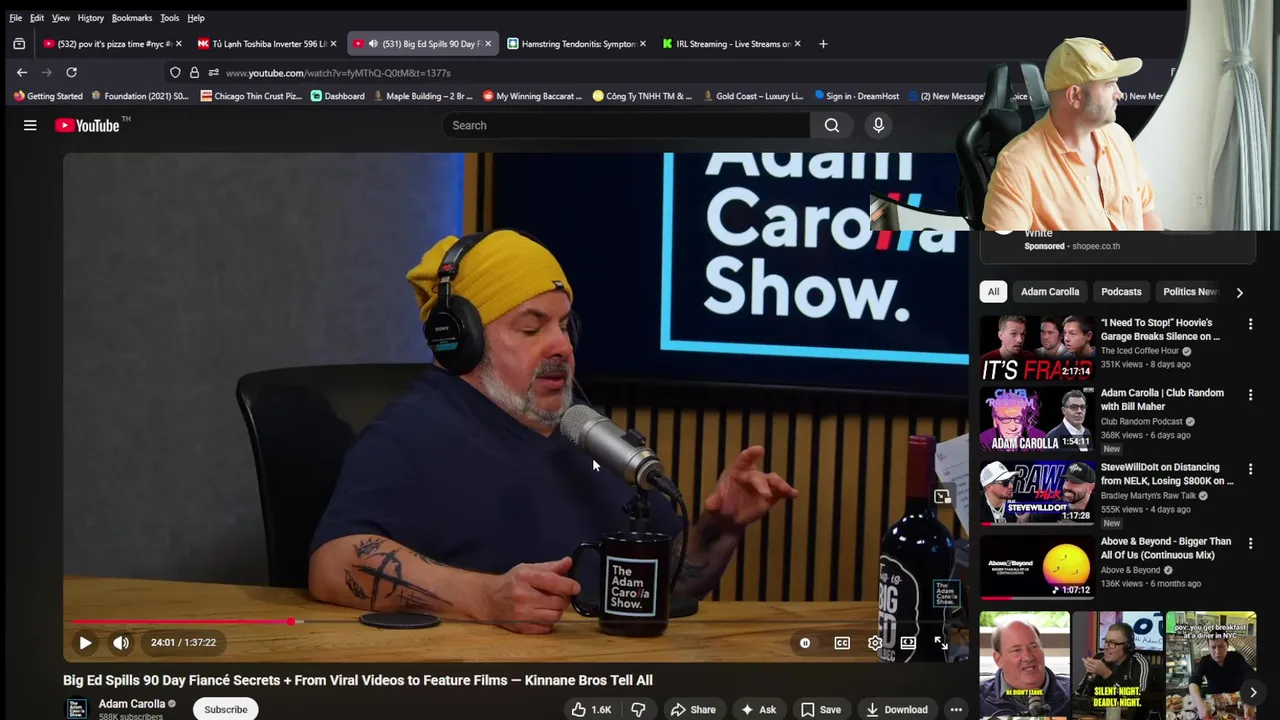Open options for the Hoovie's Garage video

pyautogui.click(x=1250, y=324)
